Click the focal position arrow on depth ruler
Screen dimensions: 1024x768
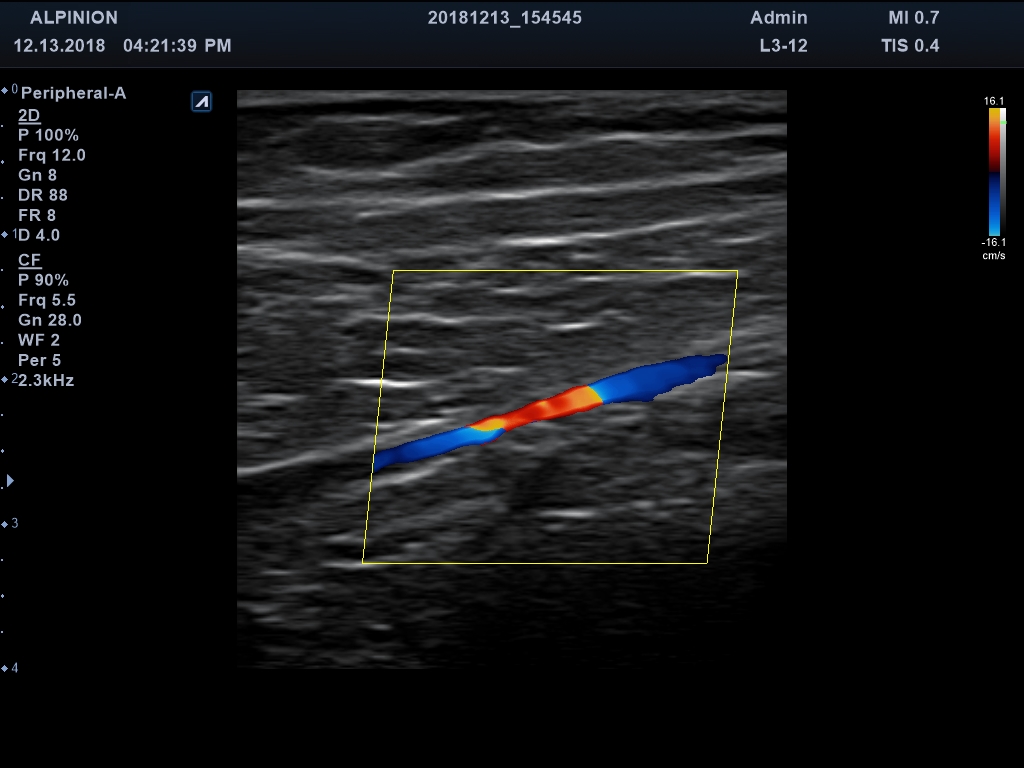pos(10,481)
